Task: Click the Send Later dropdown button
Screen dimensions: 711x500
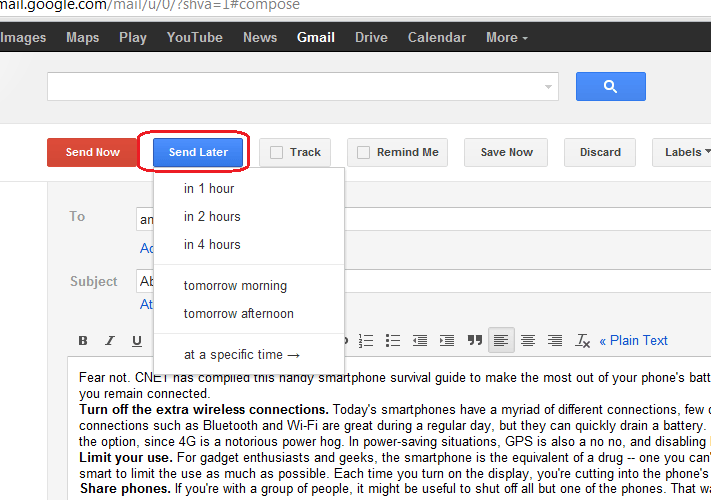Action: point(198,152)
